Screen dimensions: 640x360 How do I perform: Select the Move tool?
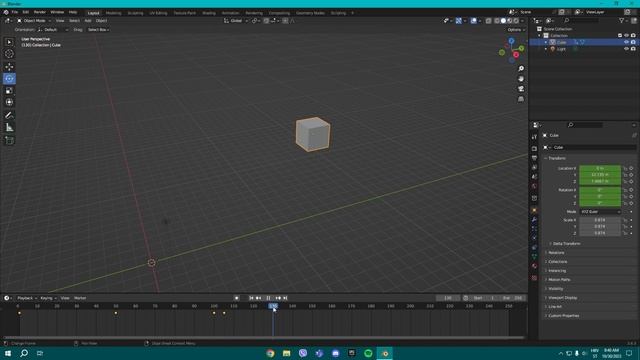pos(9,67)
